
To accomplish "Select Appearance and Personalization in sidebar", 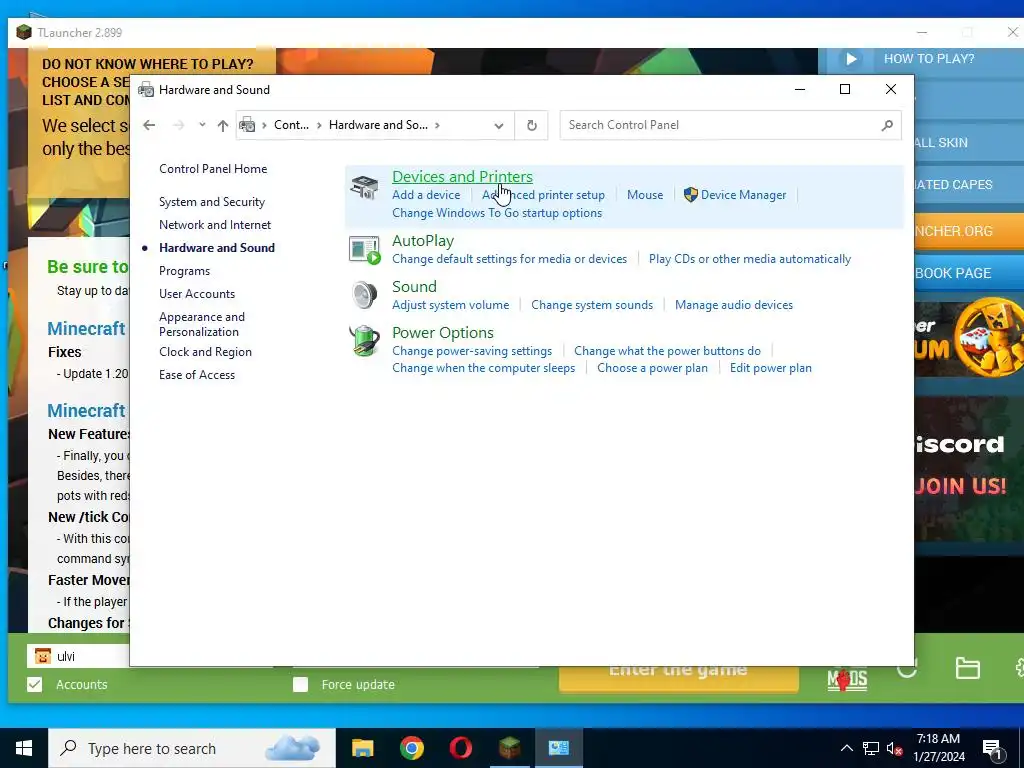I will (202, 324).
